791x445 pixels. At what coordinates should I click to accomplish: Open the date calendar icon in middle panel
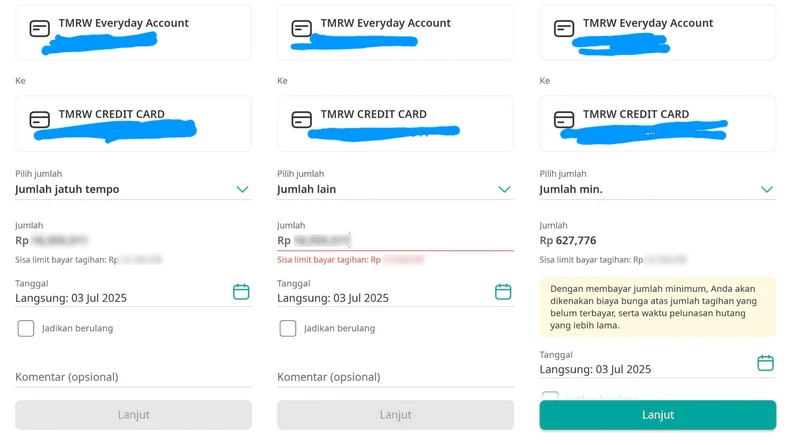(503, 292)
